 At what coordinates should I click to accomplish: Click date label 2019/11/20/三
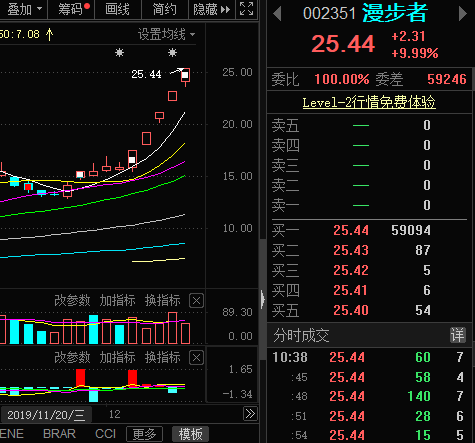point(46,415)
